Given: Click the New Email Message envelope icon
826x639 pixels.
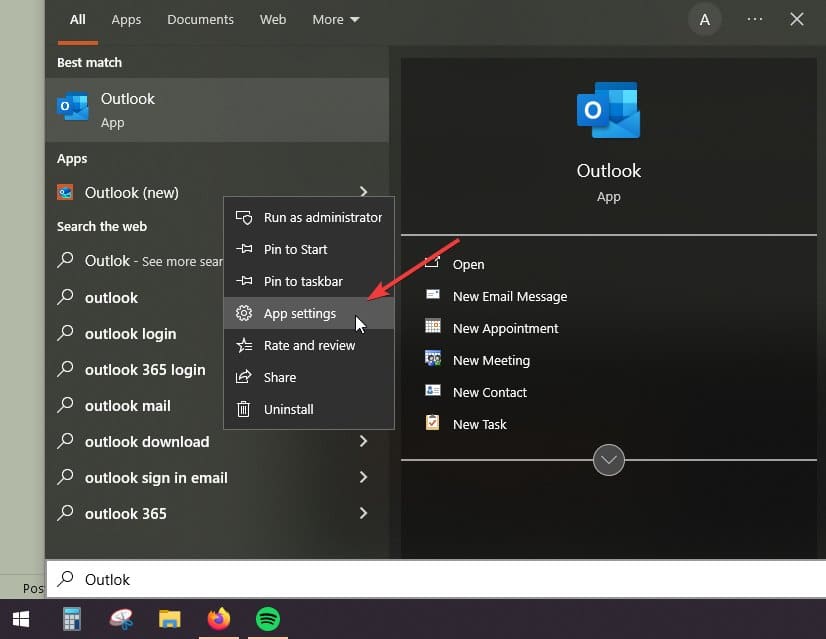Looking at the screenshot, I should (432, 294).
